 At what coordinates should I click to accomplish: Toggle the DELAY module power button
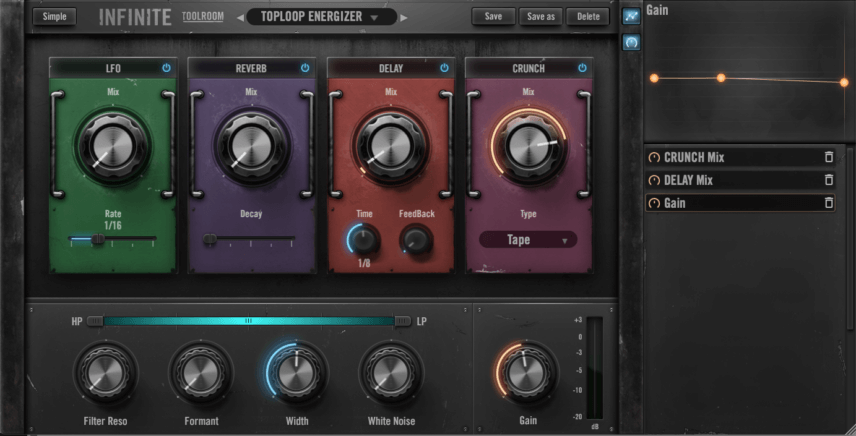(x=444, y=68)
